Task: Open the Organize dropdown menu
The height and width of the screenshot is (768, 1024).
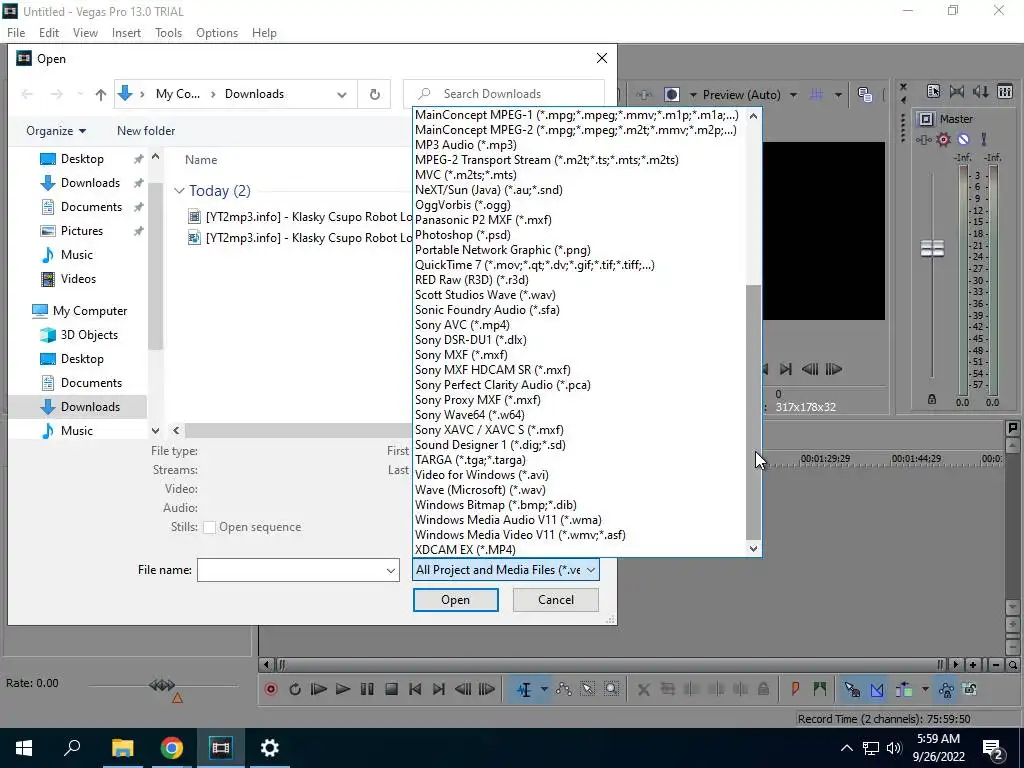Action: tap(56, 131)
